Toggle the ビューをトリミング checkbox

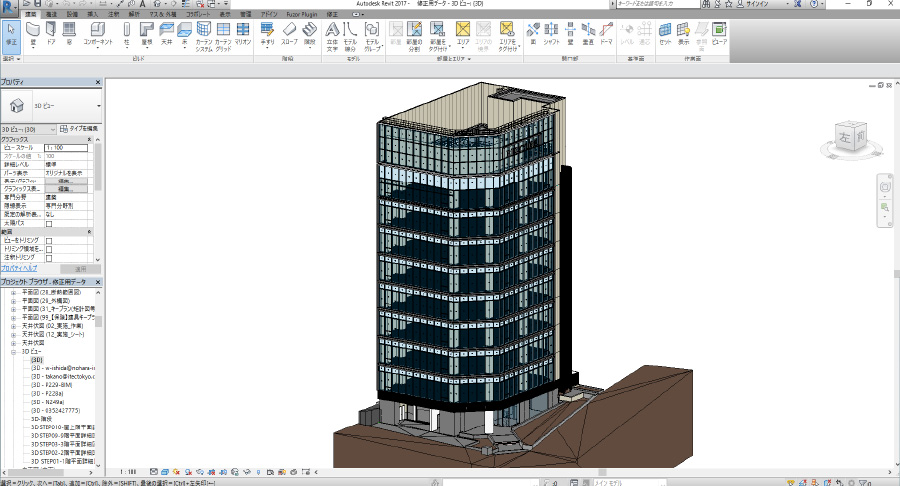49,241
